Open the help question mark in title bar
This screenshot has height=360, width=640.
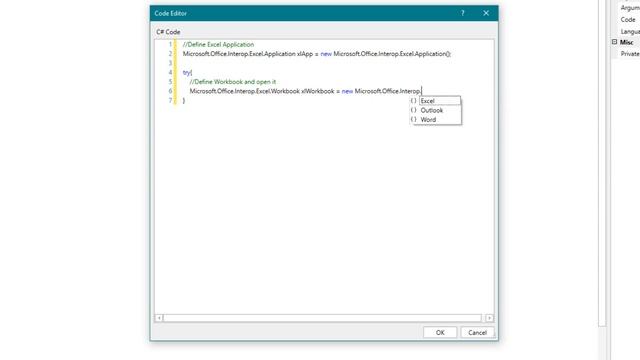[x=462, y=13]
